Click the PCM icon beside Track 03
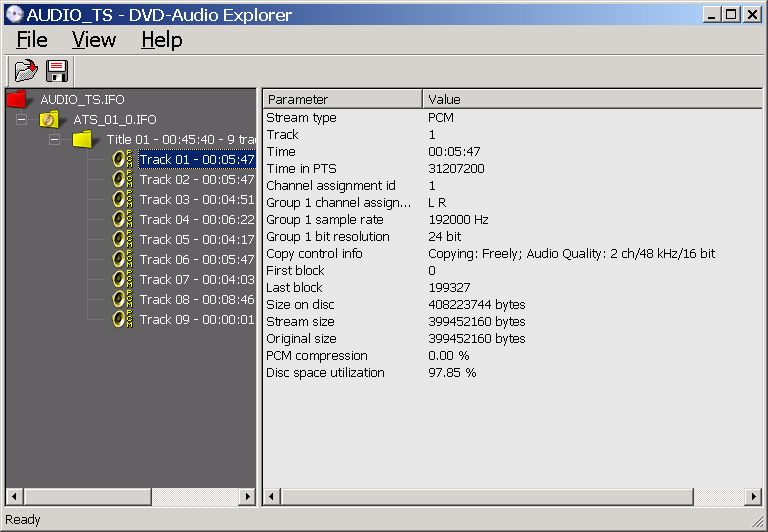This screenshot has width=768, height=532. point(122,200)
